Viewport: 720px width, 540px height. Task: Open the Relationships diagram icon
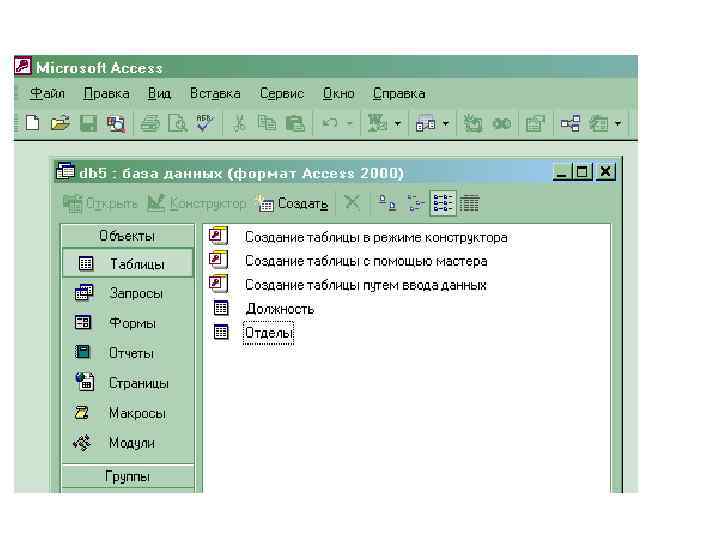570,123
